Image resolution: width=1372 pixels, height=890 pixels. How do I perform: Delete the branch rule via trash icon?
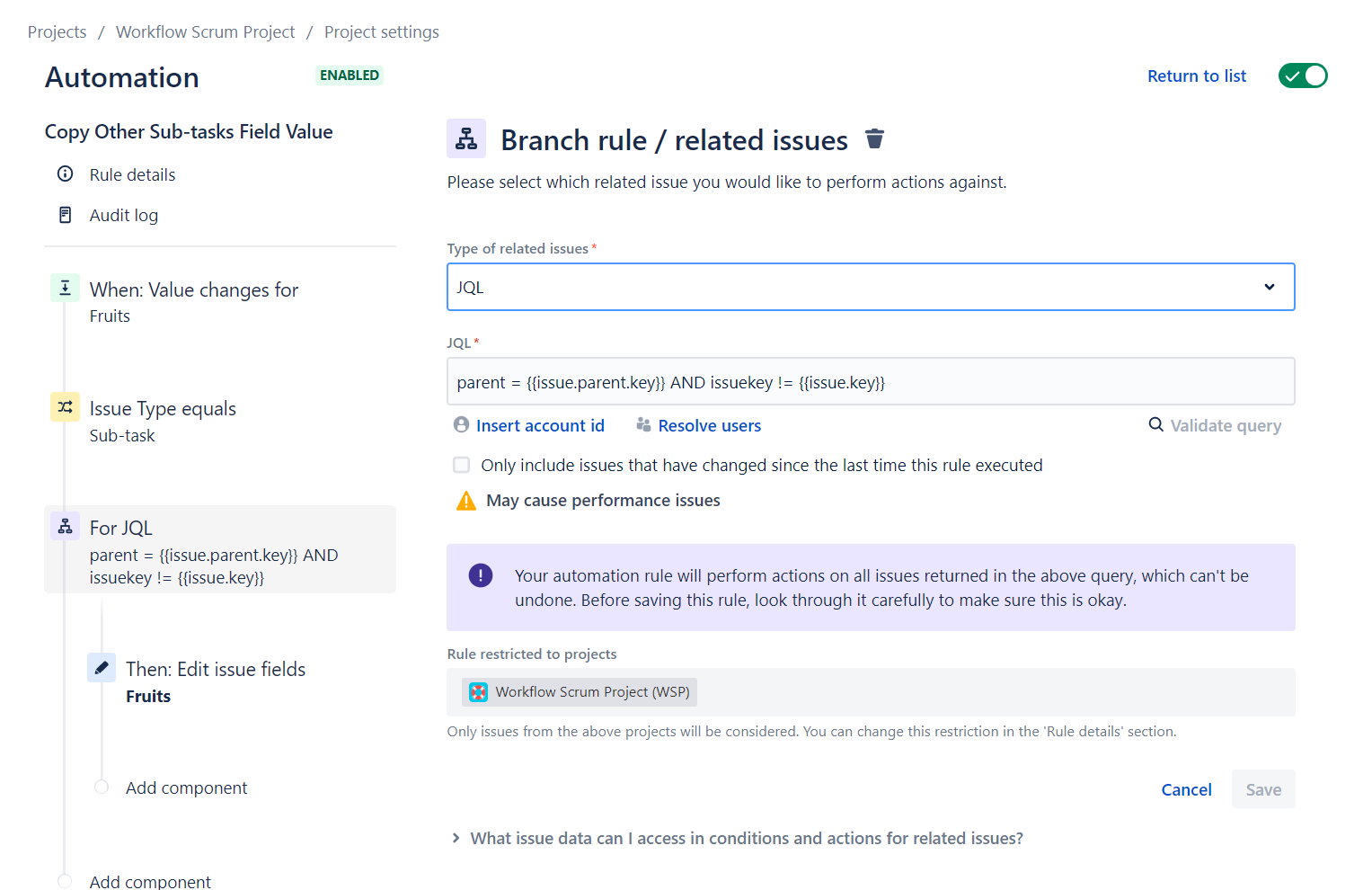[874, 139]
